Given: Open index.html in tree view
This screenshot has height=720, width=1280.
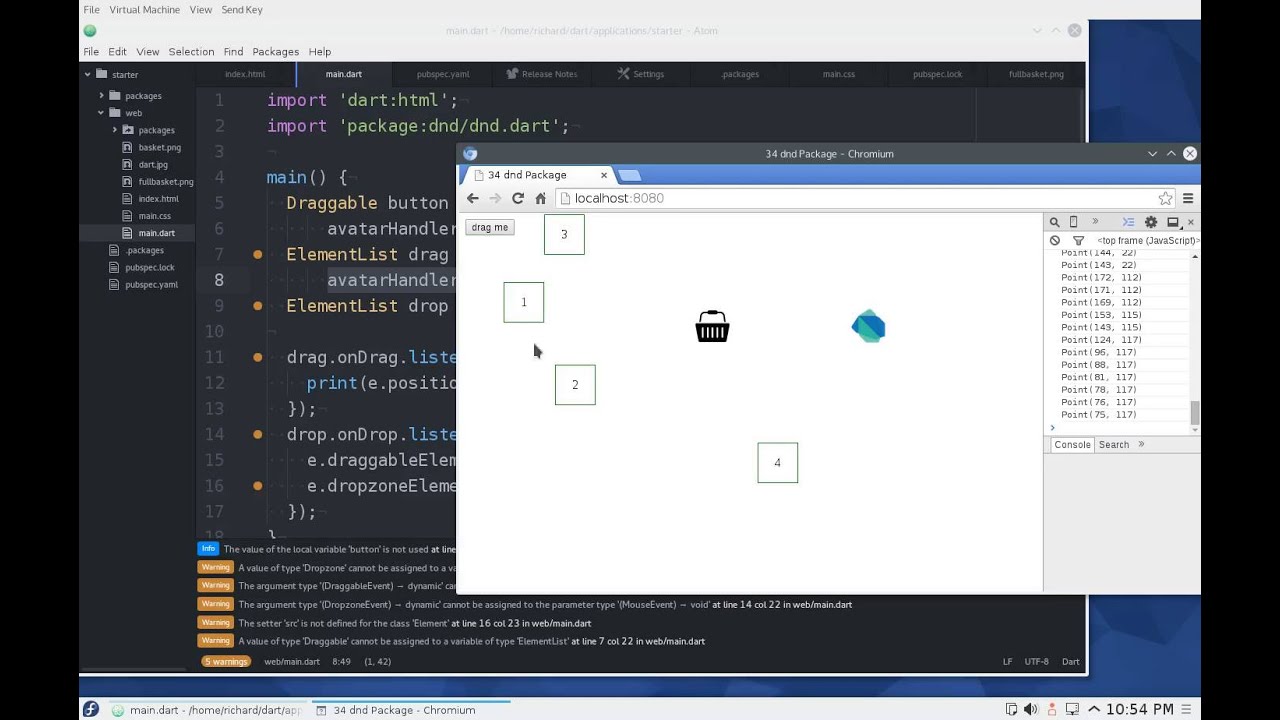Looking at the screenshot, I should (158, 199).
